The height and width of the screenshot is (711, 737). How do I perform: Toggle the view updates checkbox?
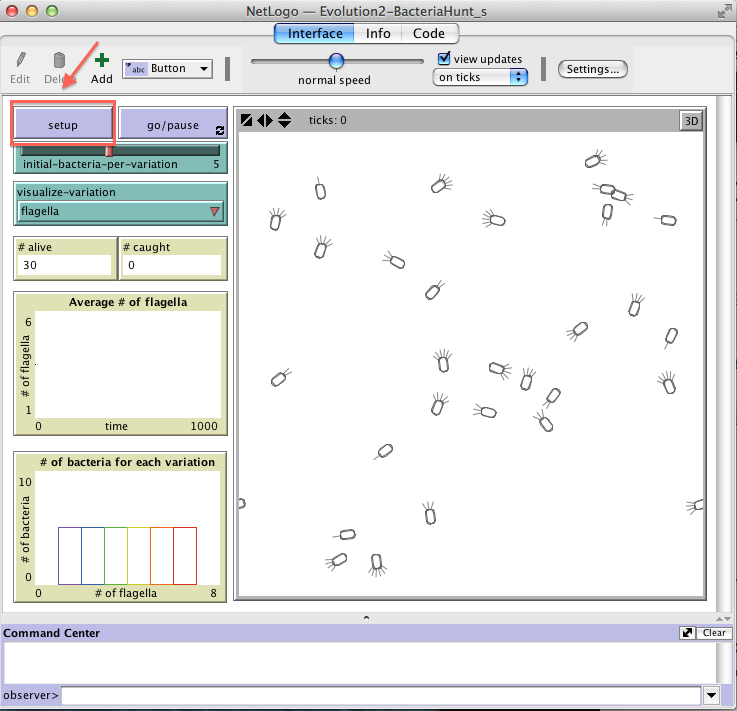445,59
